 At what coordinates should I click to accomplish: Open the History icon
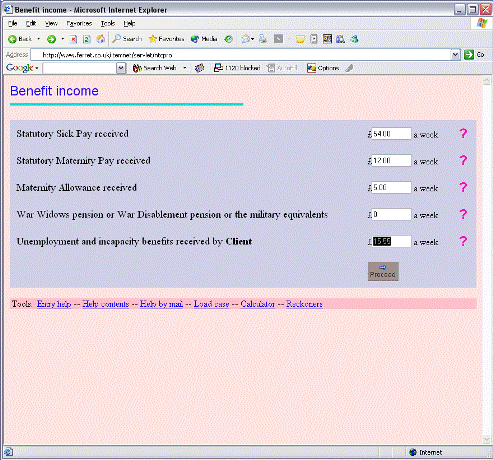[228, 39]
